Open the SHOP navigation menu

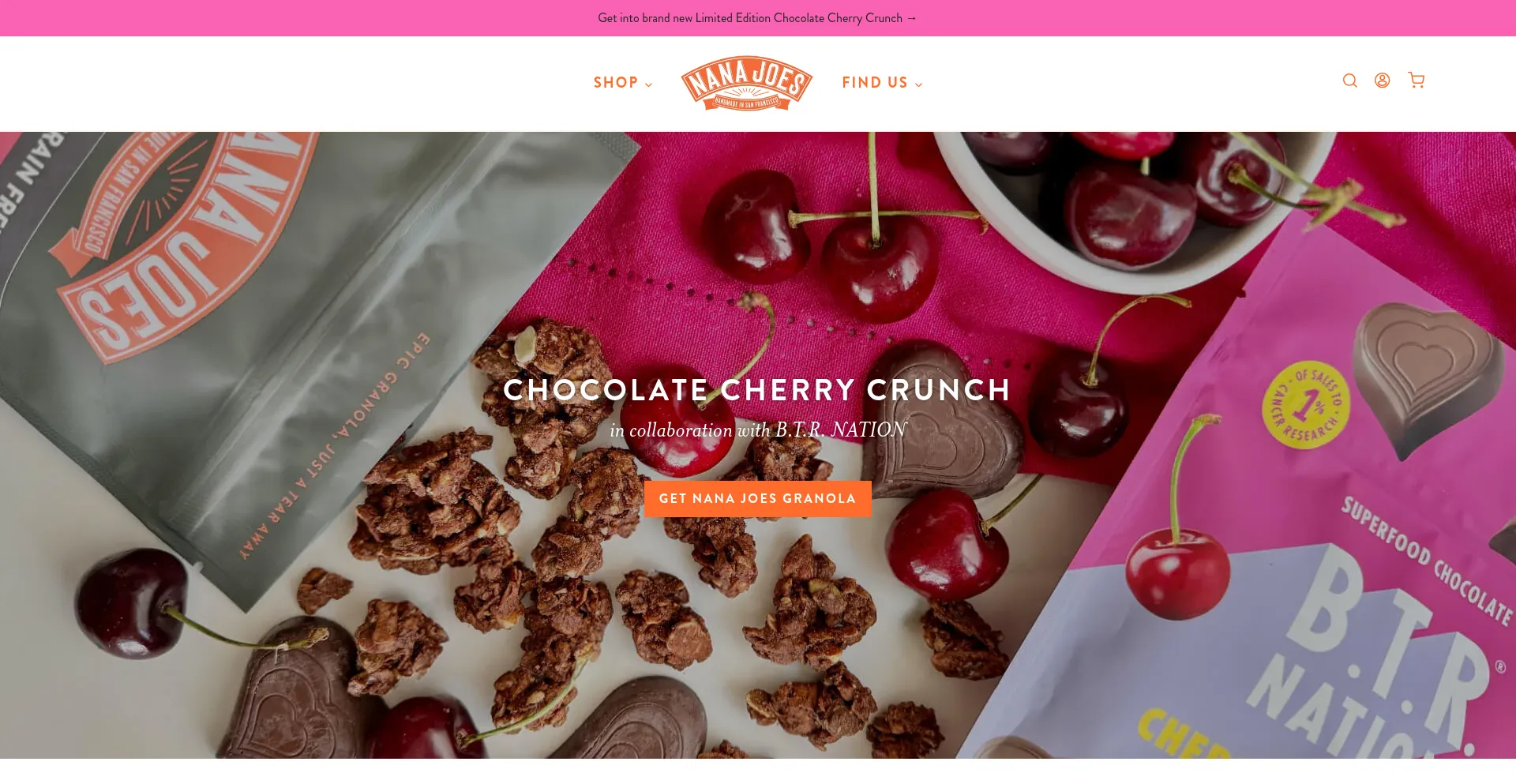pos(623,83)
